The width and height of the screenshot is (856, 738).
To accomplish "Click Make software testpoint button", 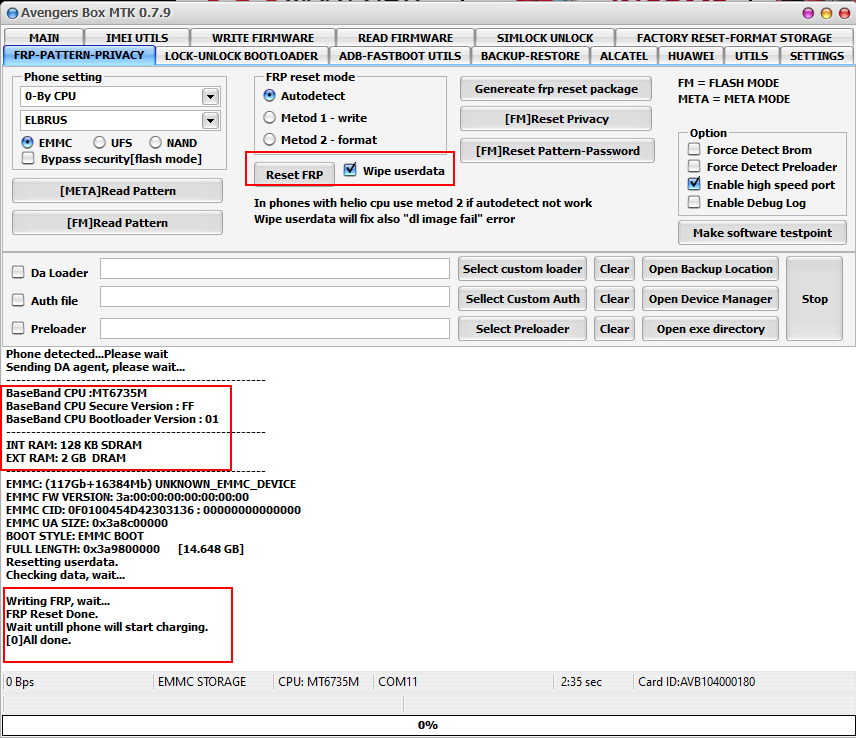I will click(762, 233).
